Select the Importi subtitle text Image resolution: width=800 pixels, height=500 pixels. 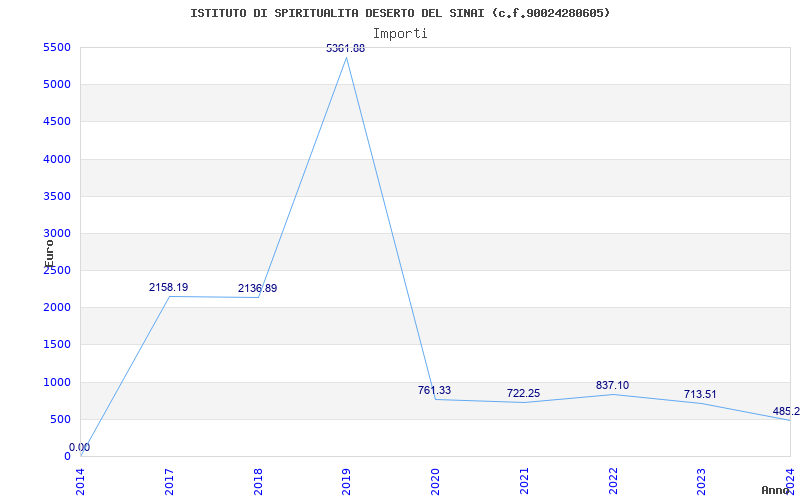click(400, 34)
